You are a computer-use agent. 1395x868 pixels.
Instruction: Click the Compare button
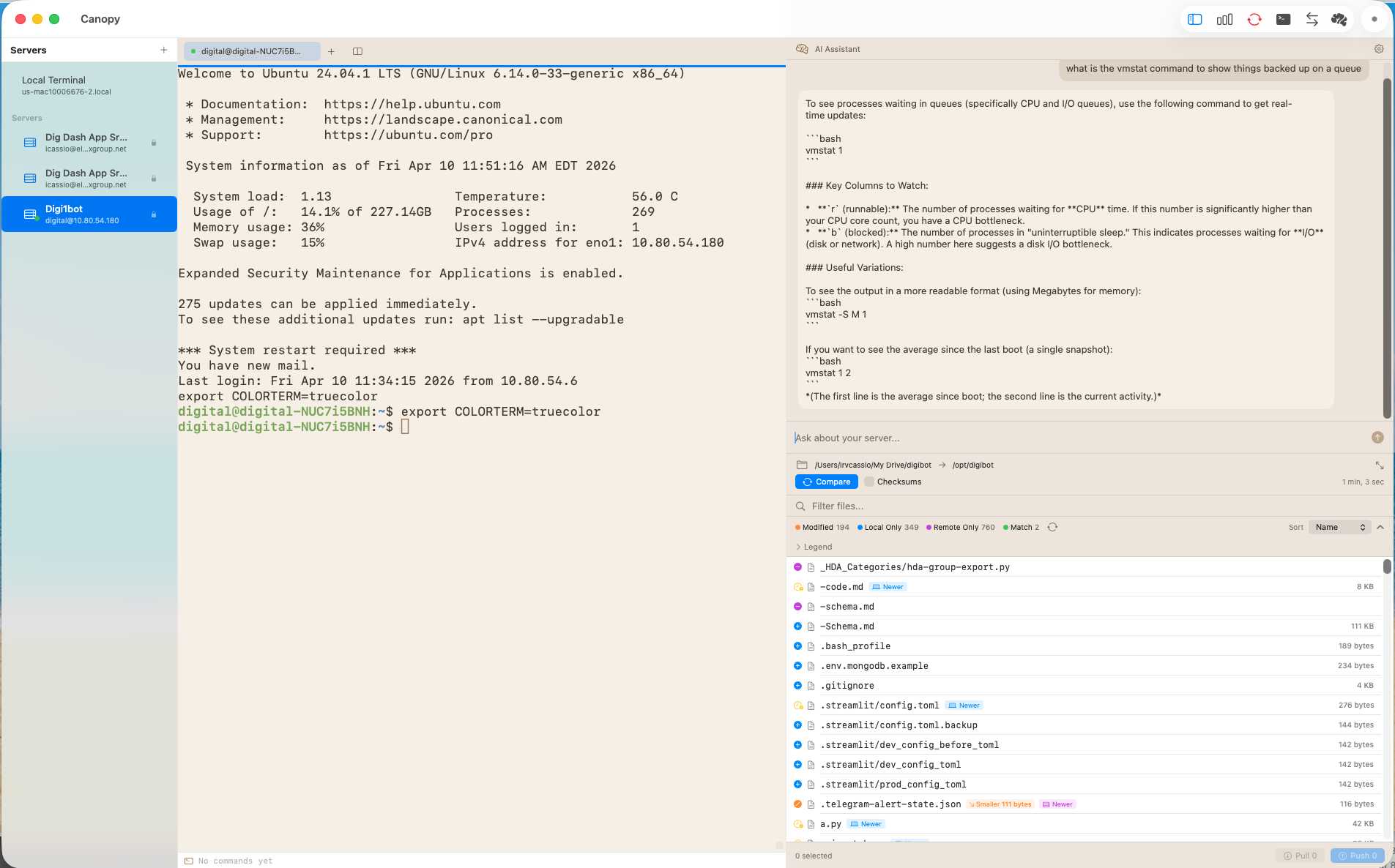click(827, 482)
